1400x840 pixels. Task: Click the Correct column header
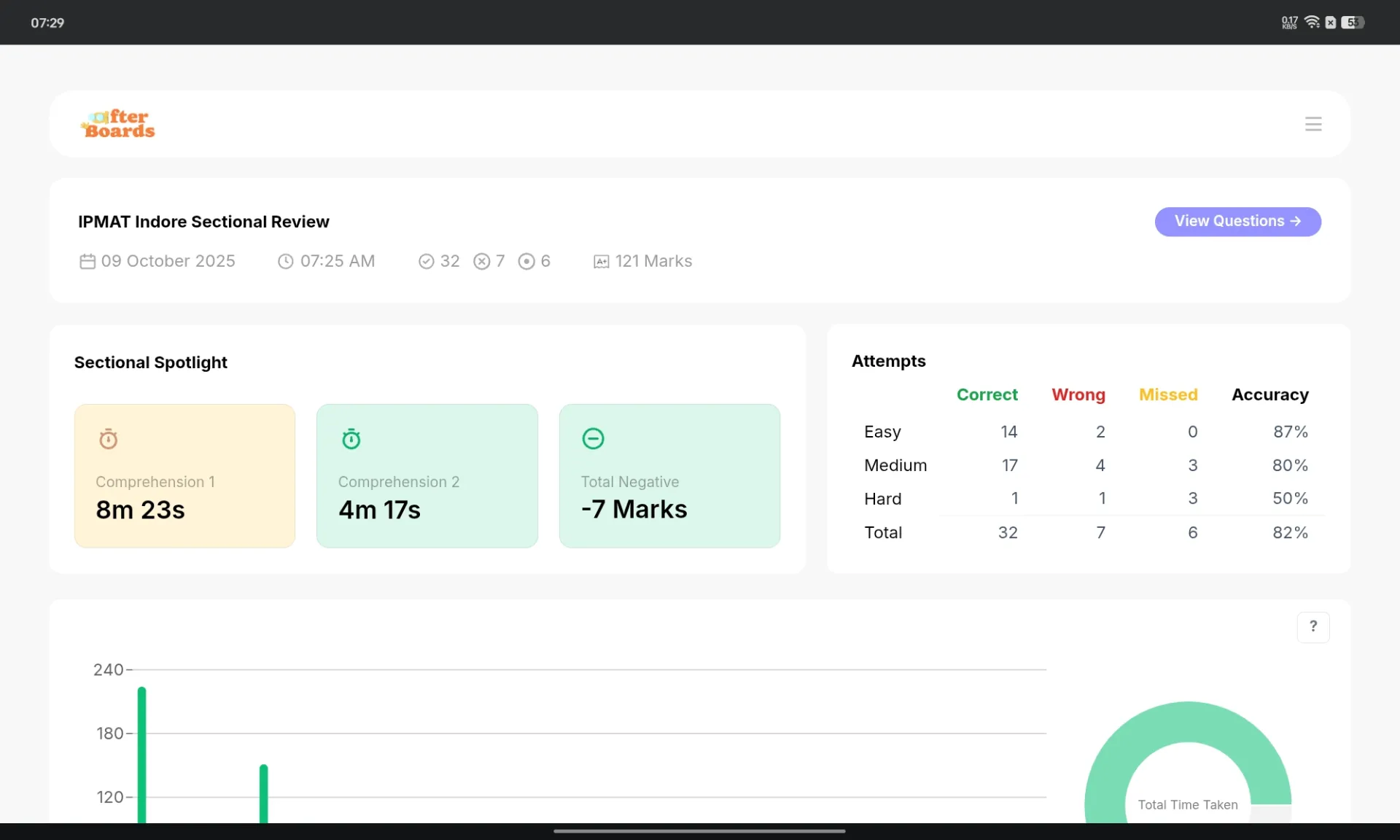pos(987,394)
